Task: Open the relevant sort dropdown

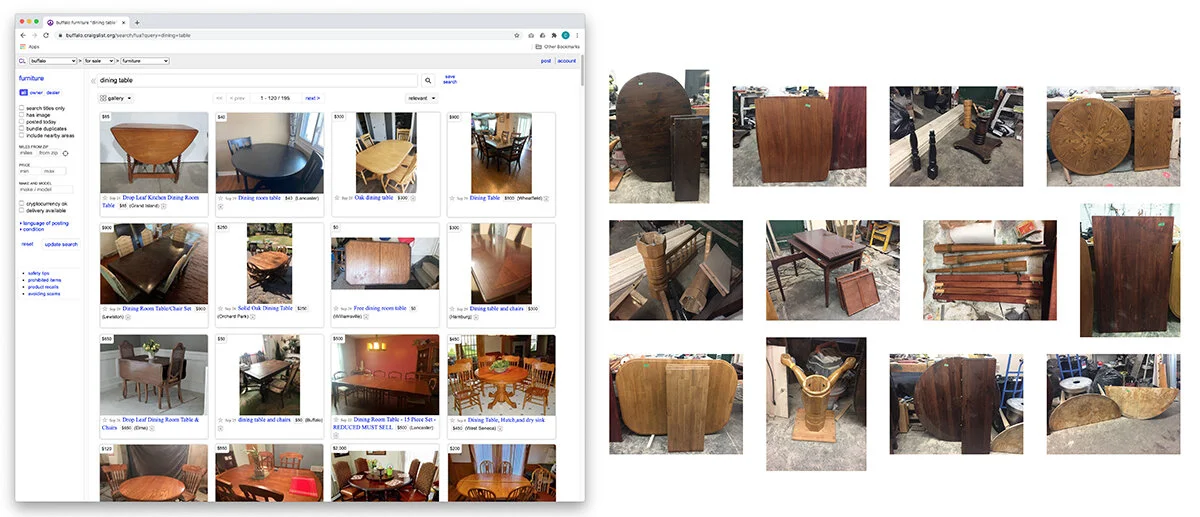Action: pyautogui.click(x=421, y=98)
